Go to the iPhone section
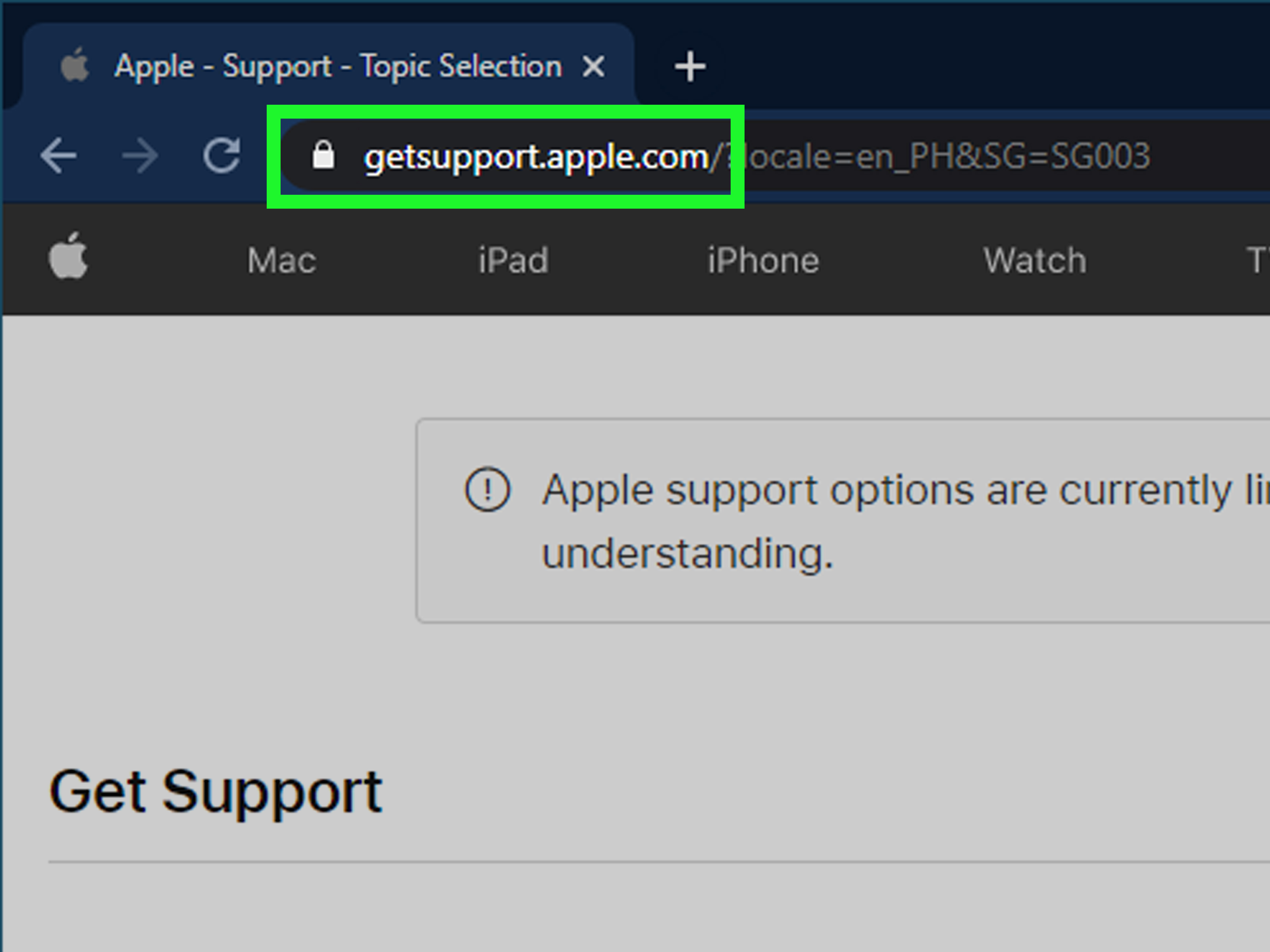 (x=763, y=261)
